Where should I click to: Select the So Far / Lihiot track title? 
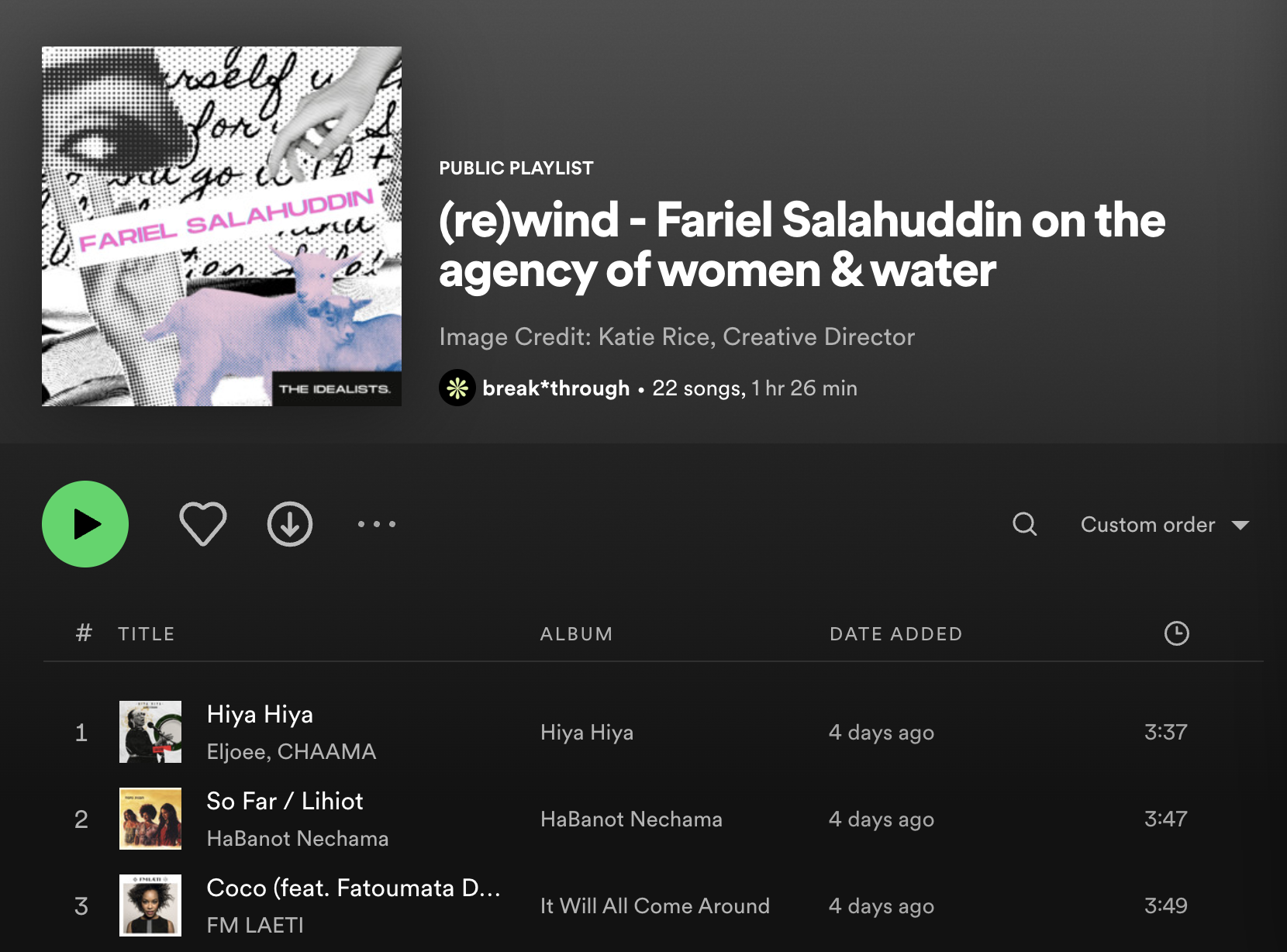pyautogui.click(x=285, y=801)
